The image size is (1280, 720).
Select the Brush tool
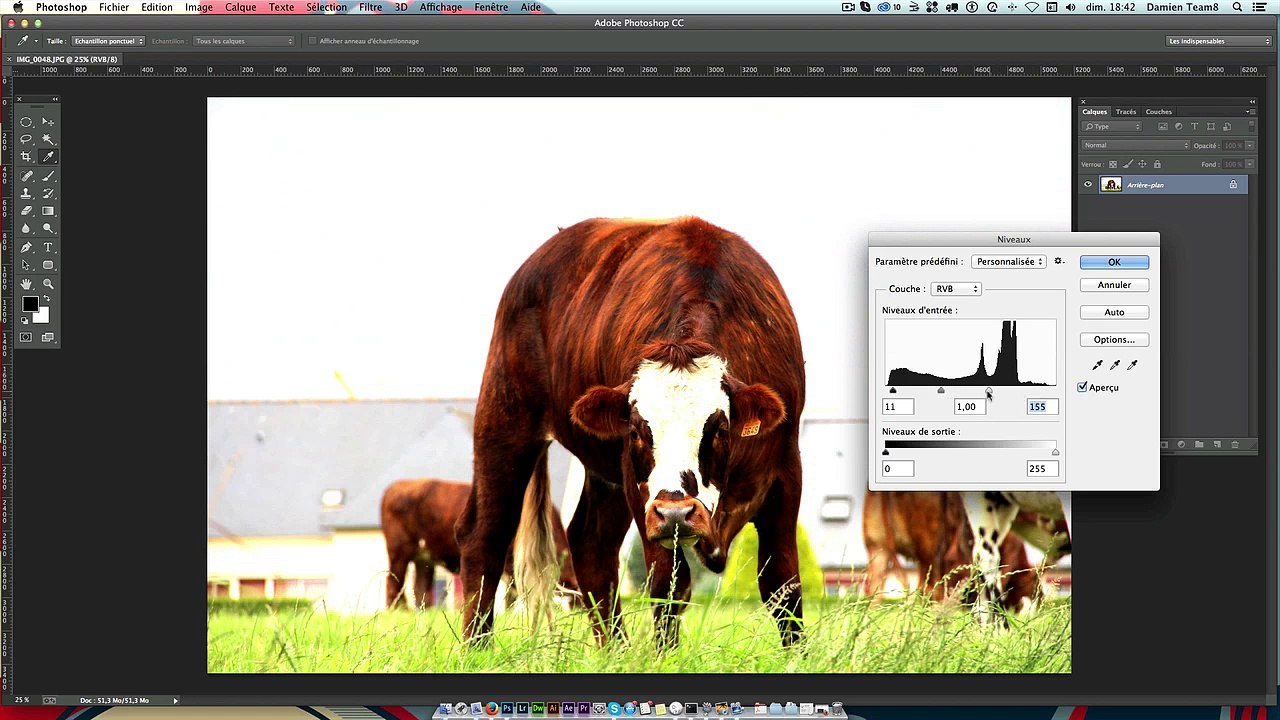(48, 176)
